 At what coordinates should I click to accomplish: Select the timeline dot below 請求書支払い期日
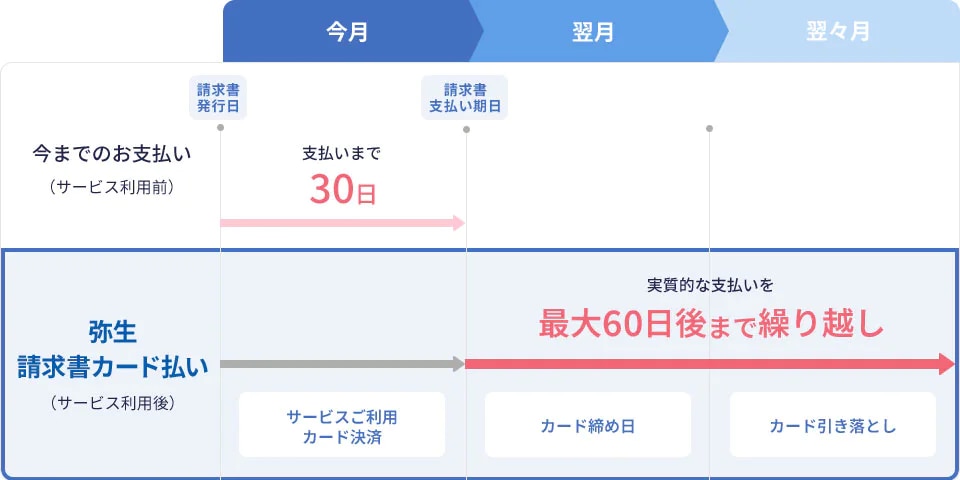pyautogui.click(x=466, y=128)
